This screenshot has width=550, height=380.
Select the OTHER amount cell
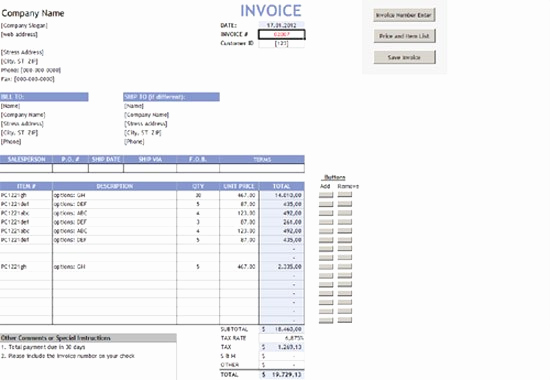[282, 365]
